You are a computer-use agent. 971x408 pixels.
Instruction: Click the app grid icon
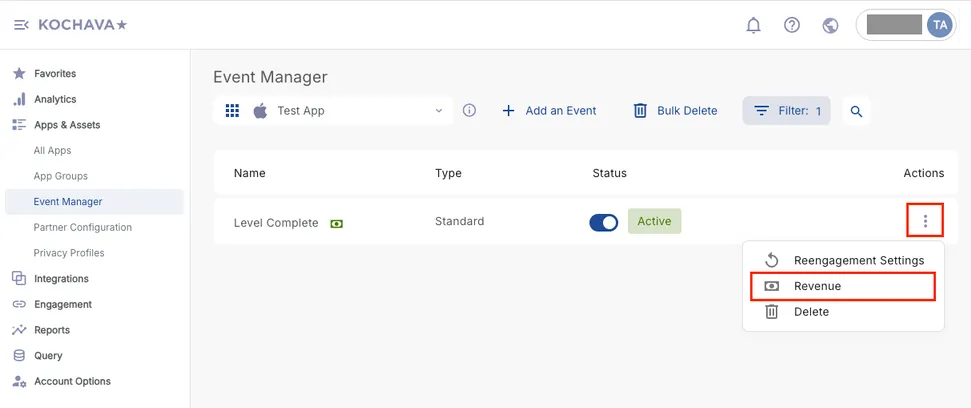pyautogui.click(x=232, y=111)
